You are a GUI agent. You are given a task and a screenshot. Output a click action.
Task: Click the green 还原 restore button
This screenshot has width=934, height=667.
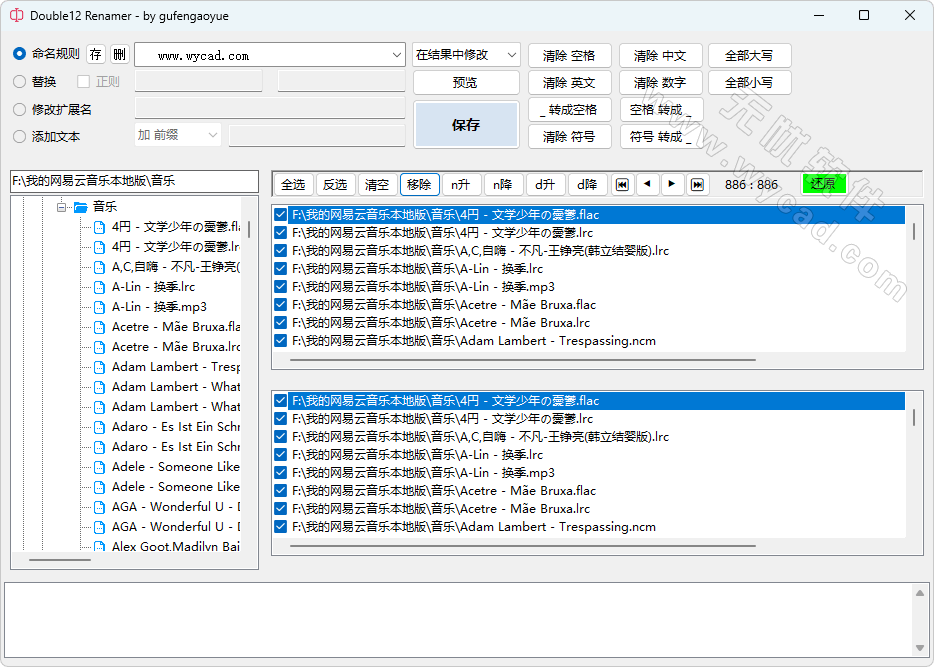(827, 184)
